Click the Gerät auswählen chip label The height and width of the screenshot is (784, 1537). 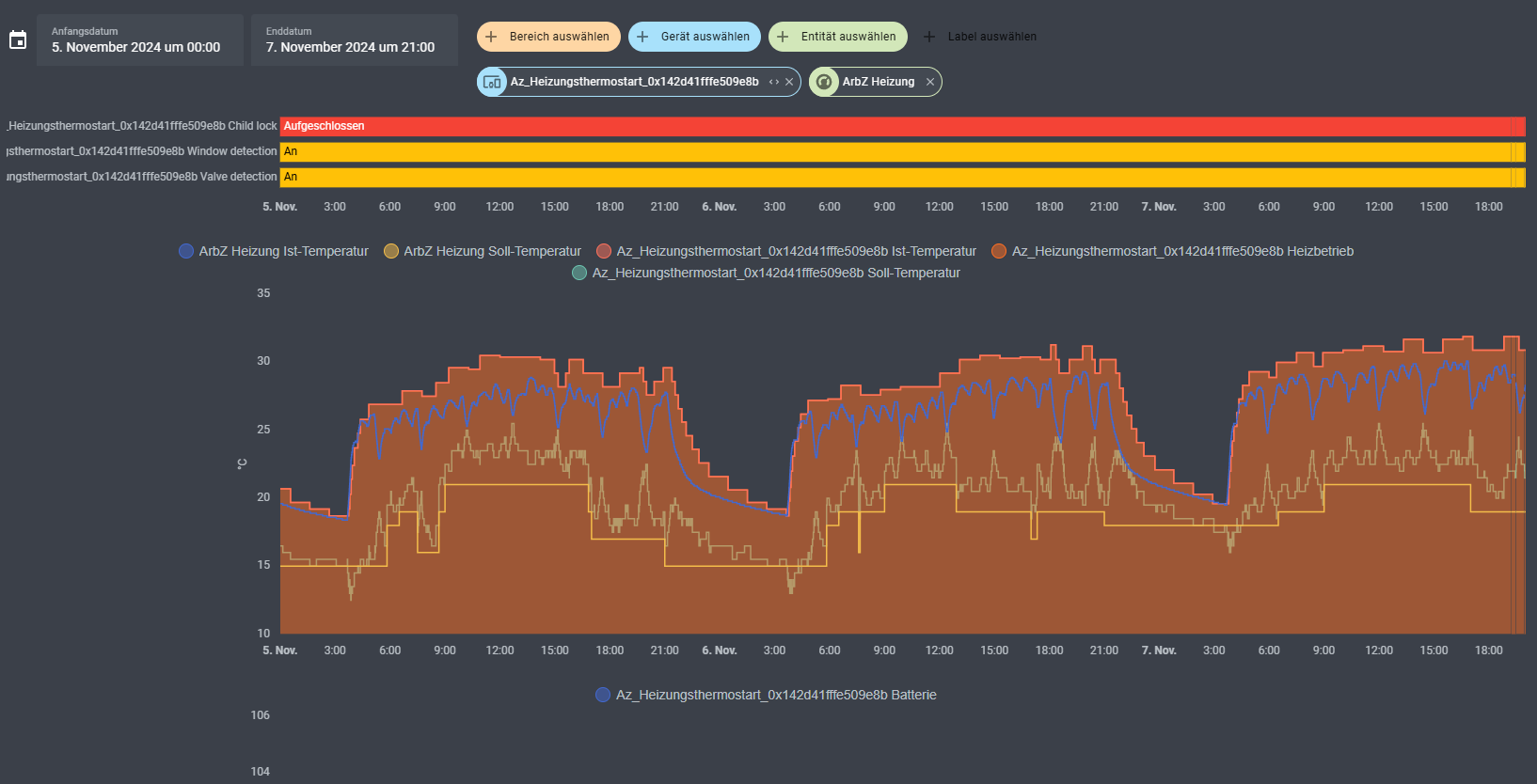[705, 37]
